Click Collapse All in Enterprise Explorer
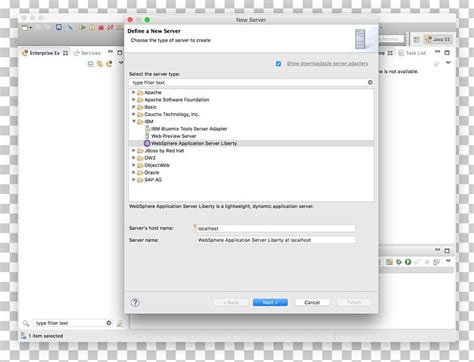474x362 pixels. (90, 64)
